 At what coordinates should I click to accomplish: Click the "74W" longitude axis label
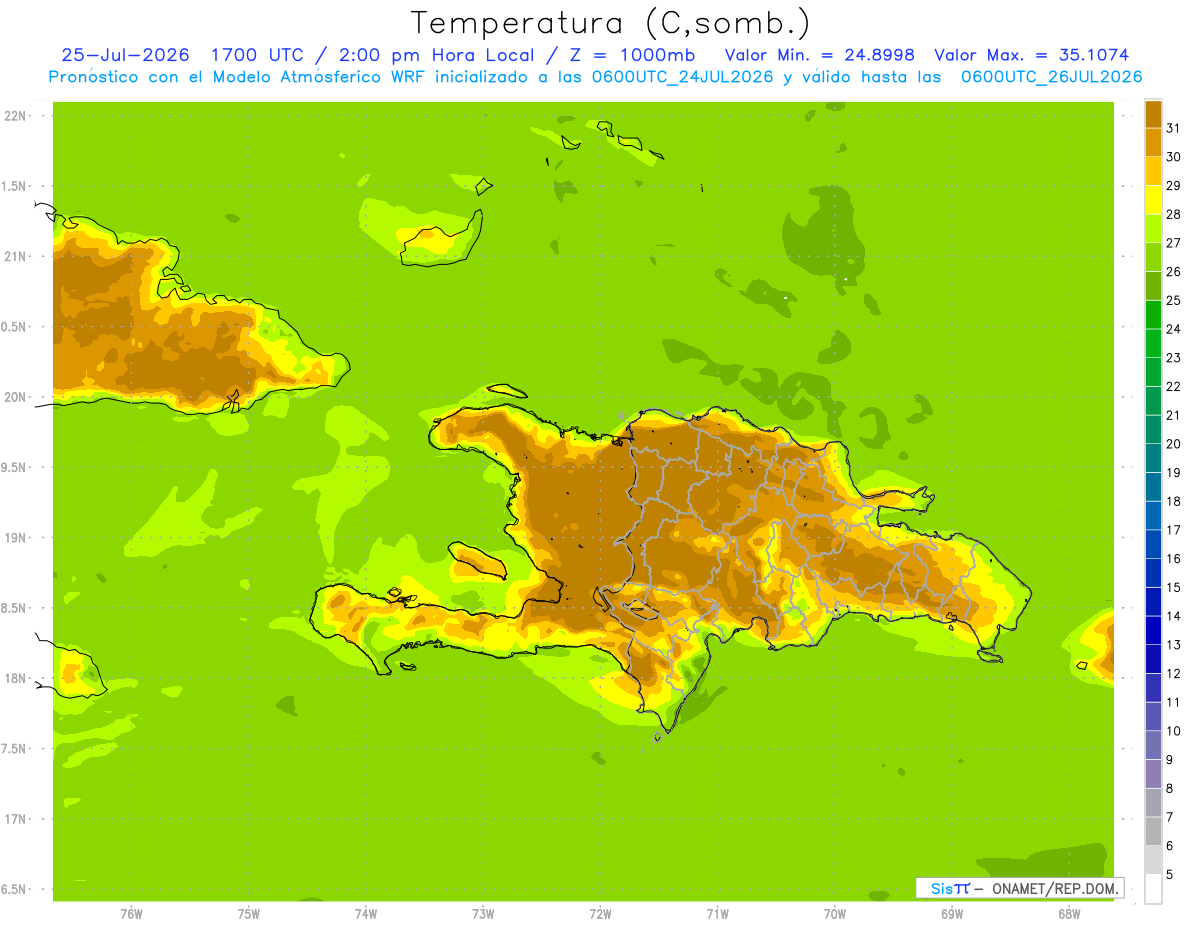[x=366, y=914]
